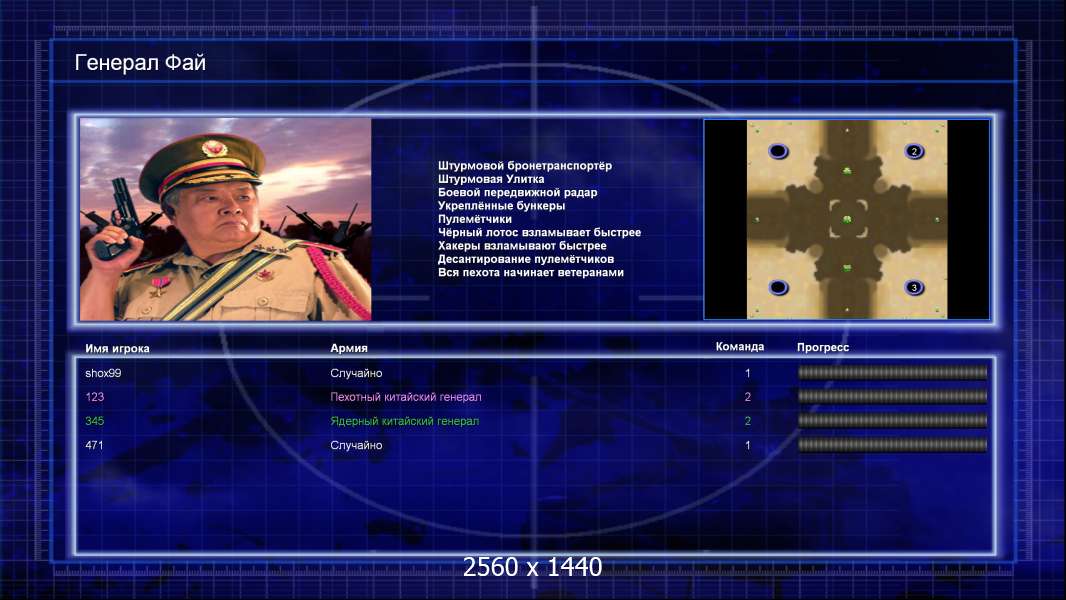The width and height of the screenshot is (1066, 600).
Task: Click 'Пулемётчики' ability line
Action: [475, 219]
